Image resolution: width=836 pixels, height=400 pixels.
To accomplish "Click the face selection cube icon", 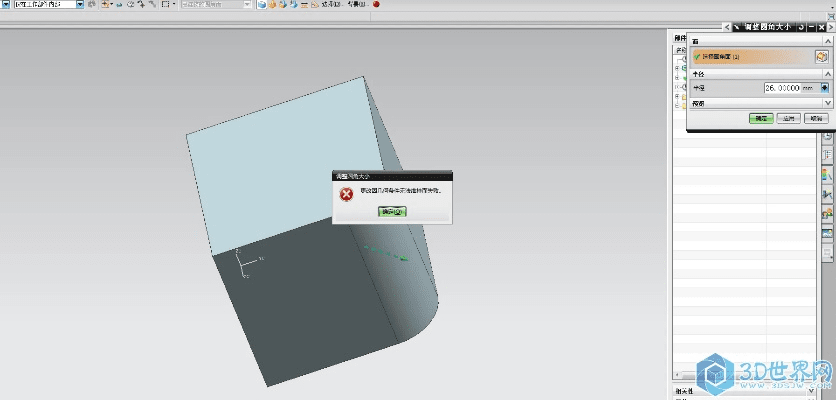I will [x=822, y=57].
